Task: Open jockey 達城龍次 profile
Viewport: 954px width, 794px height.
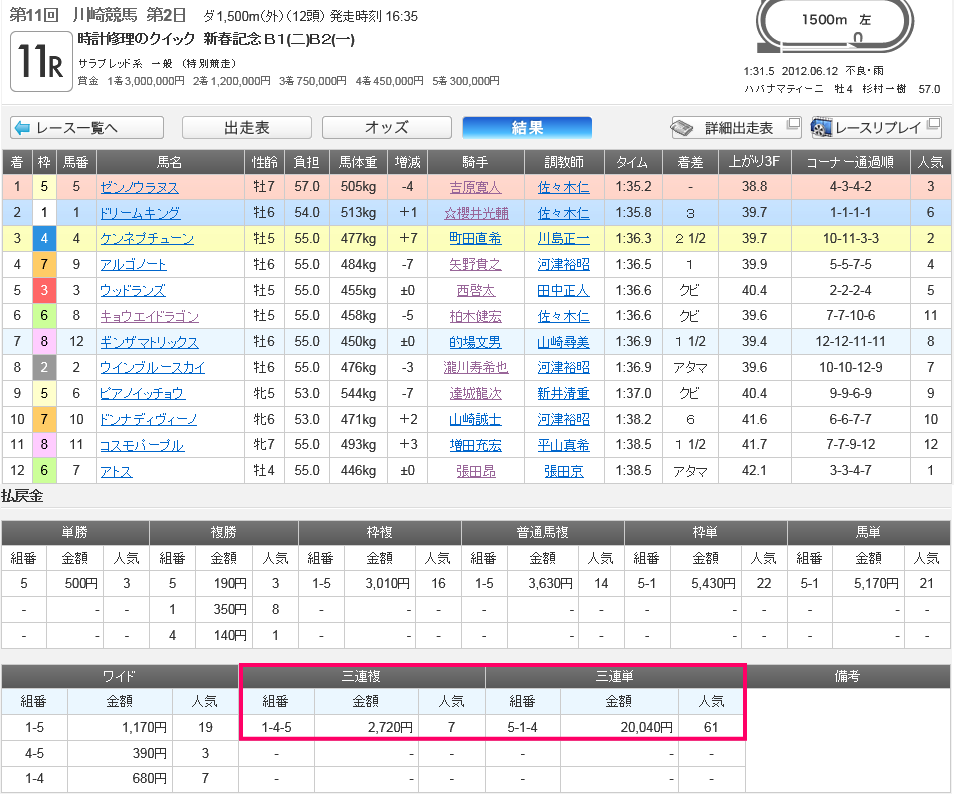Action: point(475,394)
